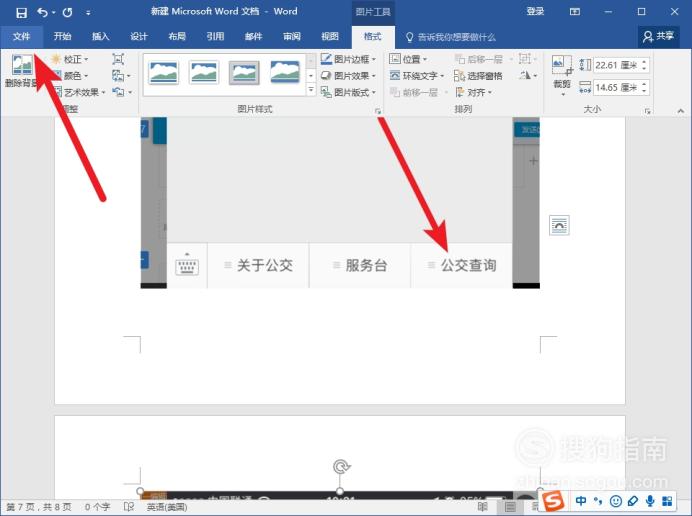The image size is (692, 516).
Task: Expand the full picture styles gallery
Action: (x=311, y=90)
